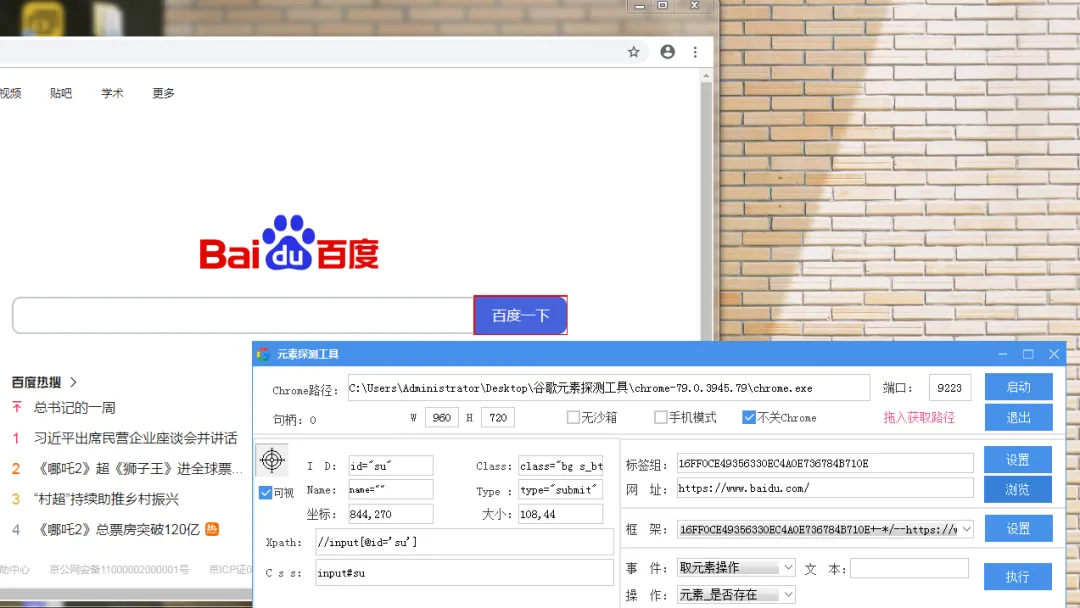Open the 操作 dropdown showing 元素_是否存在

tap(787, 594)
